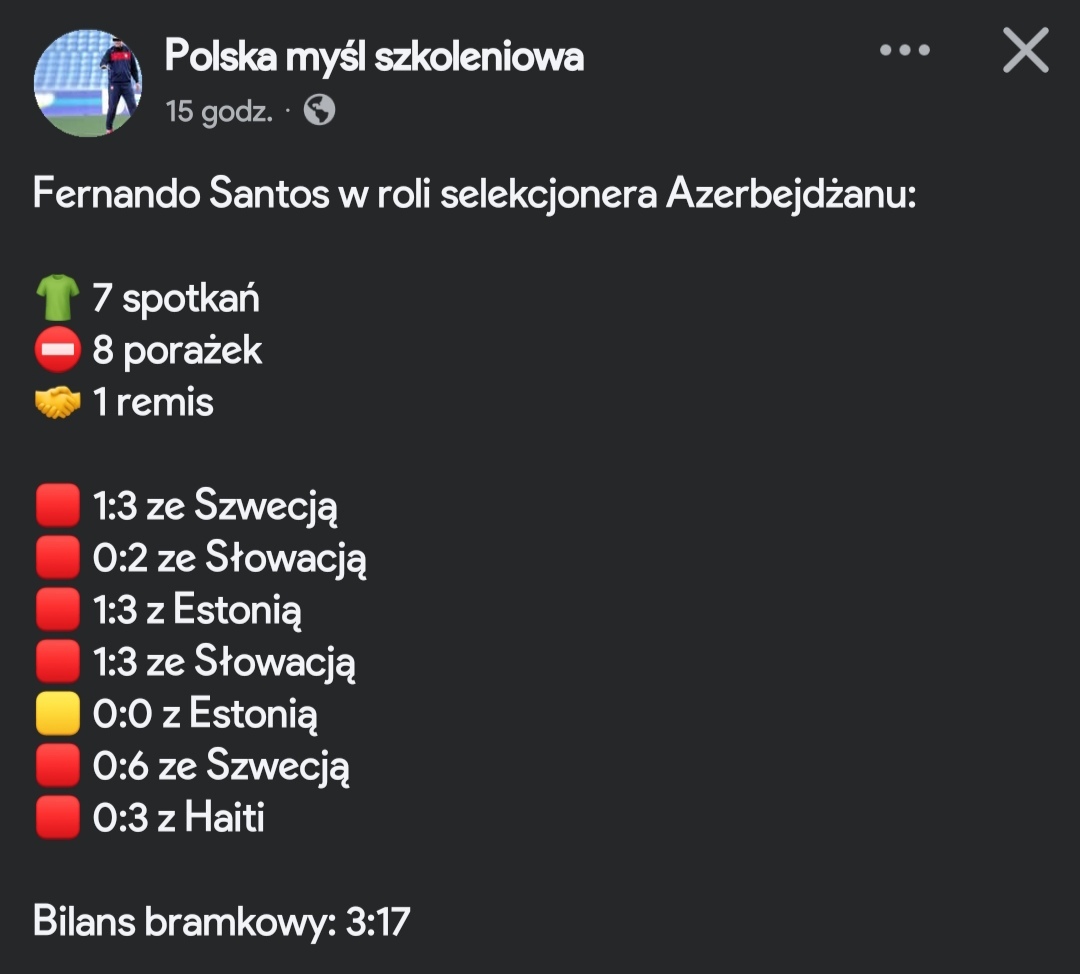Click the '7 spotkań' text
This screenshot has height=974, width=1080.
click(176, 298)
